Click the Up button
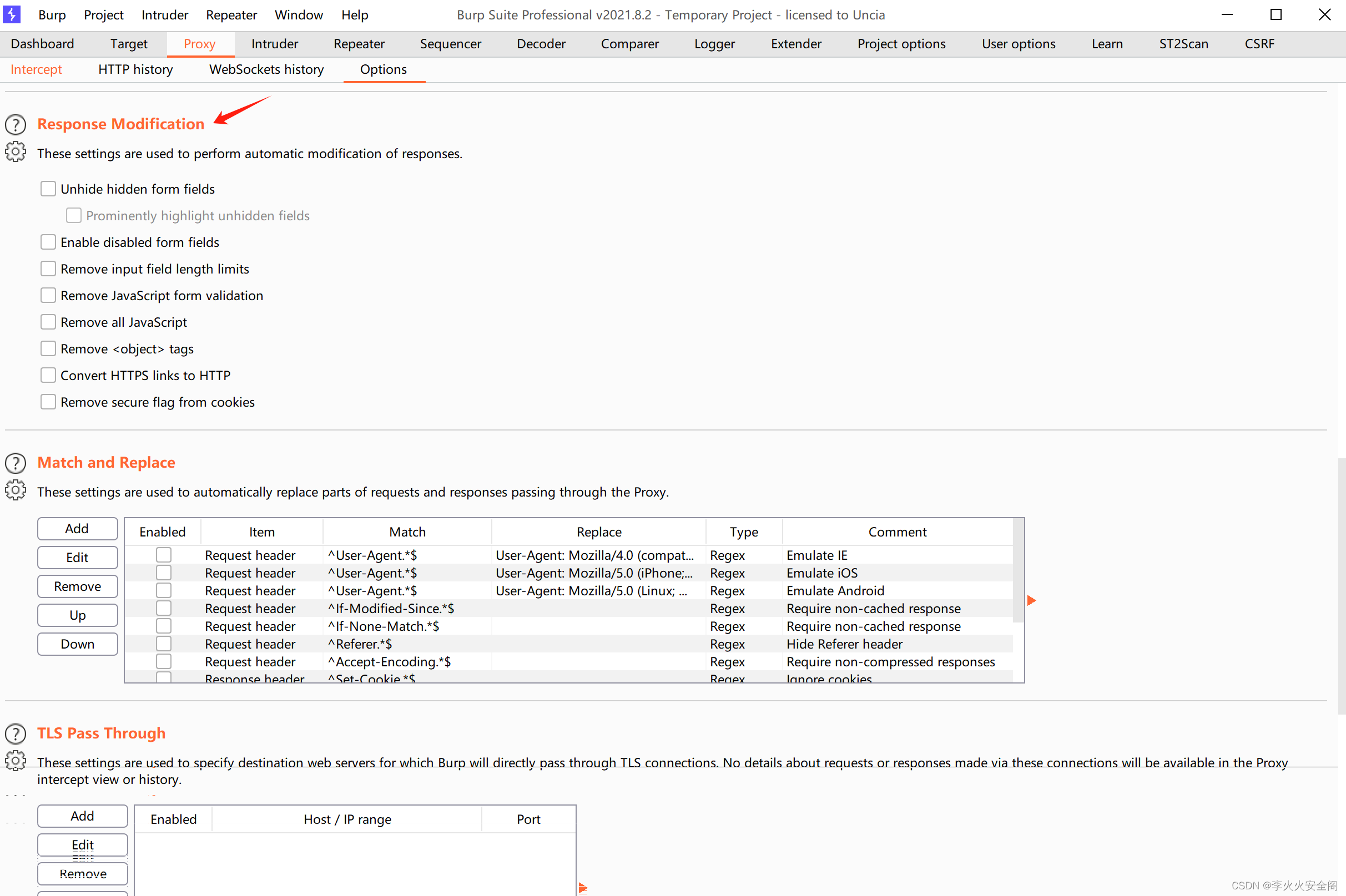 click(x=78, y=615)
